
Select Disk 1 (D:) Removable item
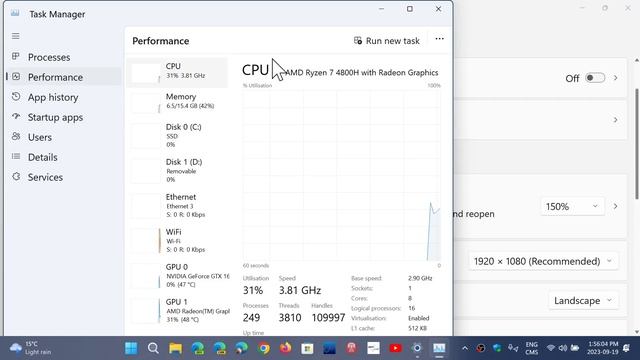[x=177, y=170]
